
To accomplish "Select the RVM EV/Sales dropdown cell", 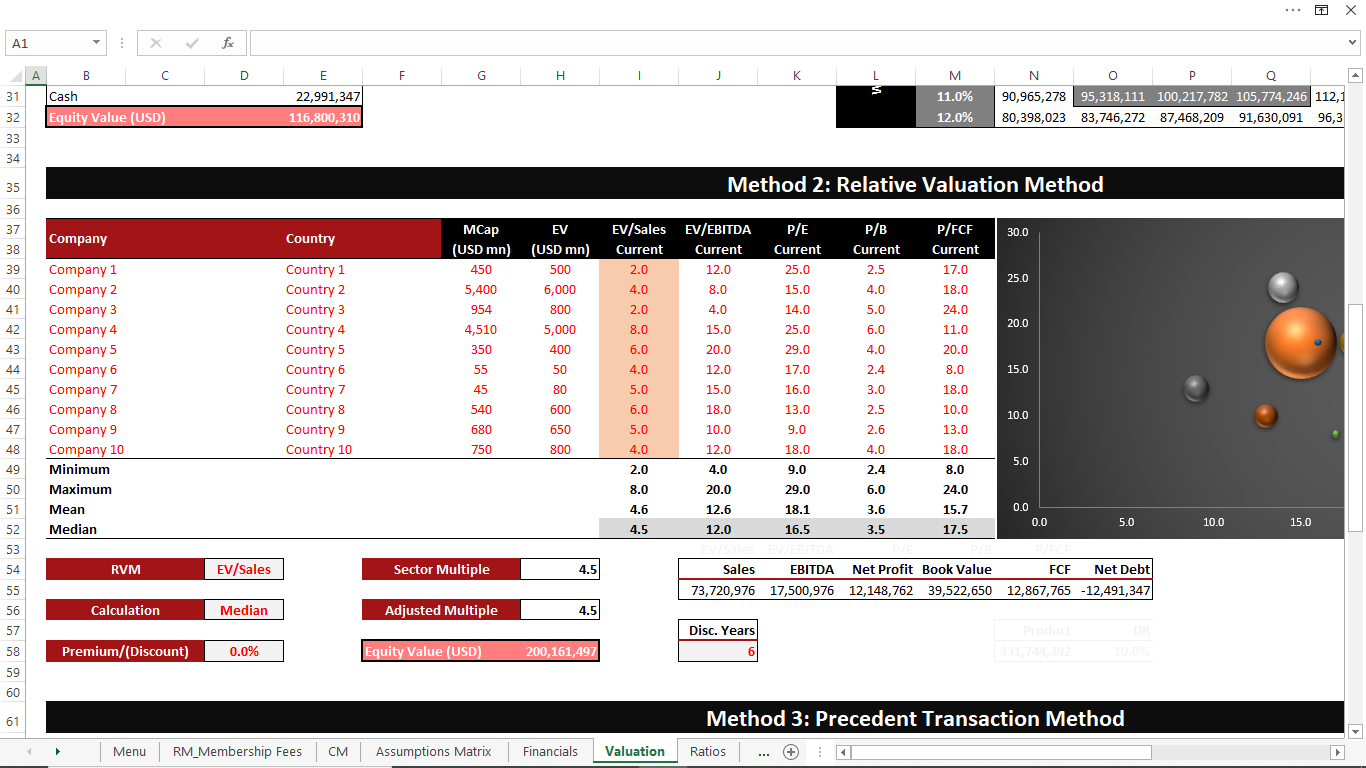I will (x=244, y=569).
